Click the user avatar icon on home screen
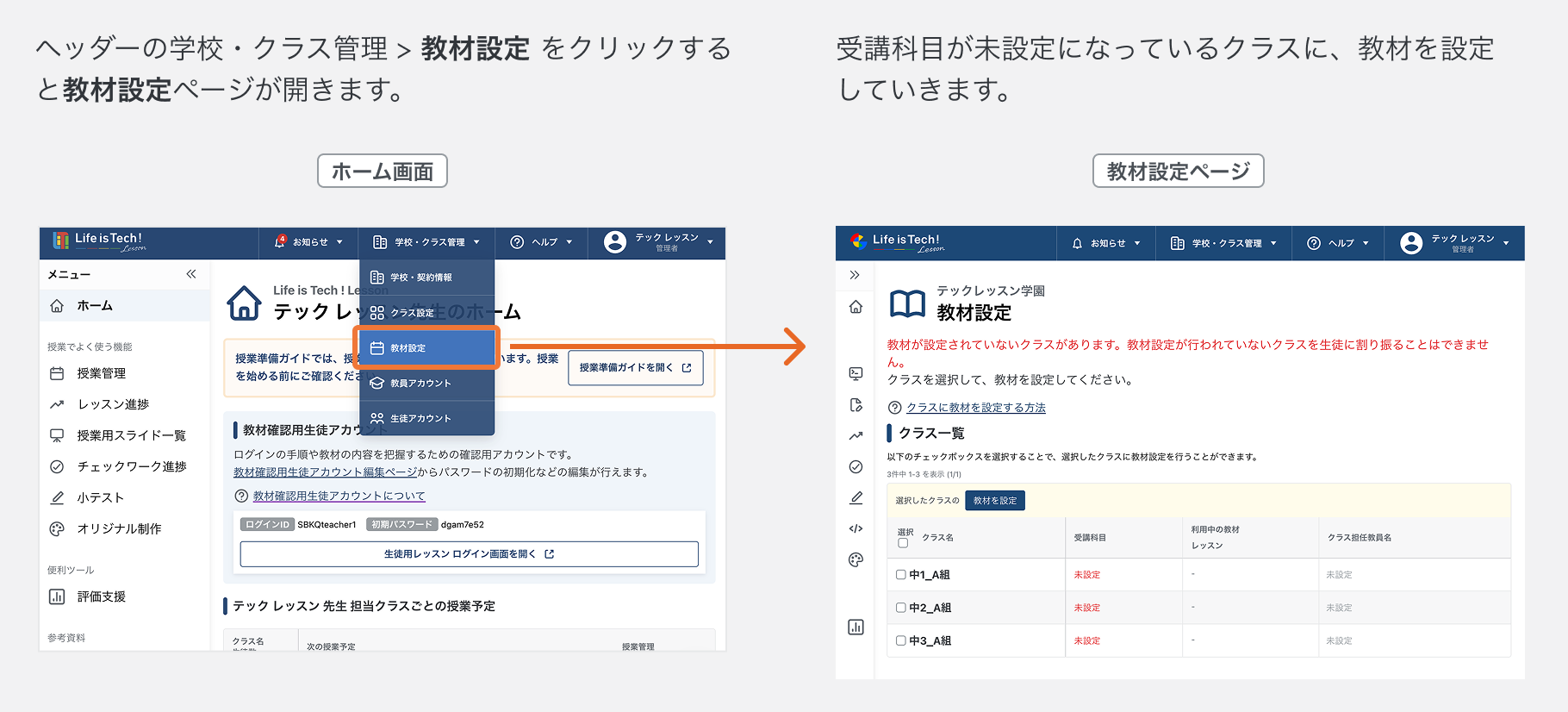 coord(615,242)
